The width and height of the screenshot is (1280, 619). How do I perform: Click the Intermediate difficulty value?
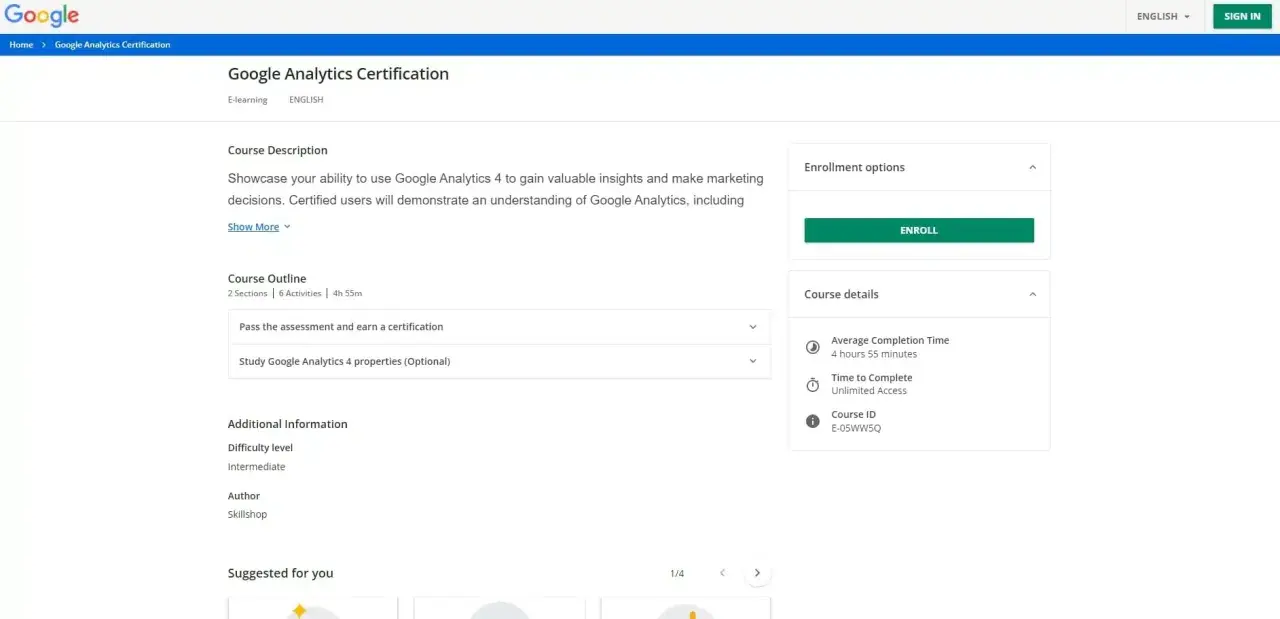(256, 467)
